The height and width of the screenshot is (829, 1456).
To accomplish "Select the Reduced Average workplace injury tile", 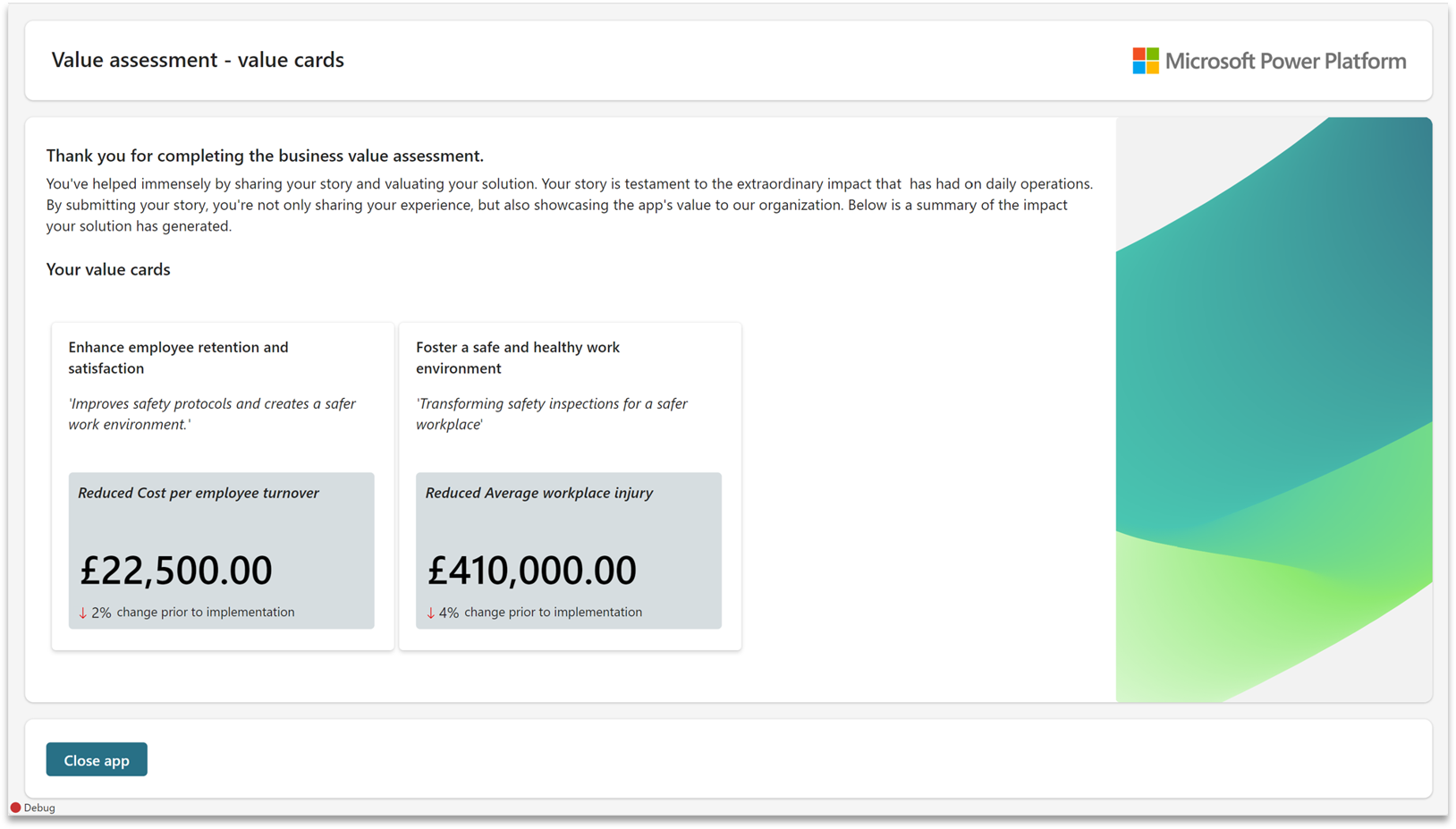I will pos(568,551).
